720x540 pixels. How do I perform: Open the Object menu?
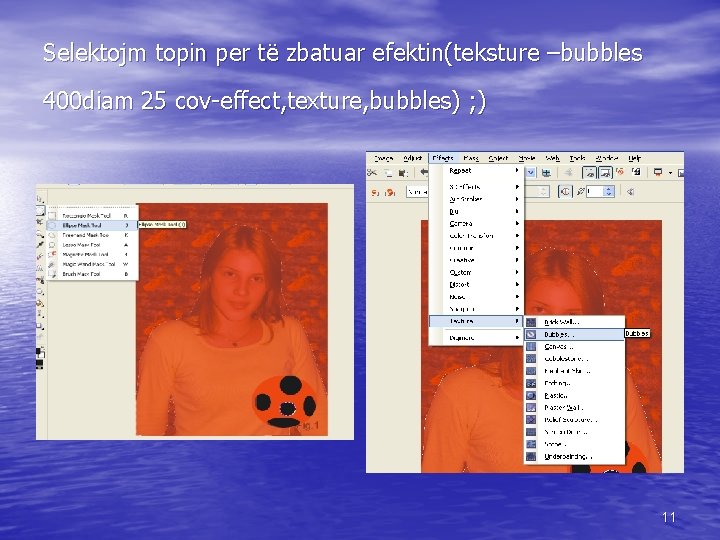pos(498,158)
